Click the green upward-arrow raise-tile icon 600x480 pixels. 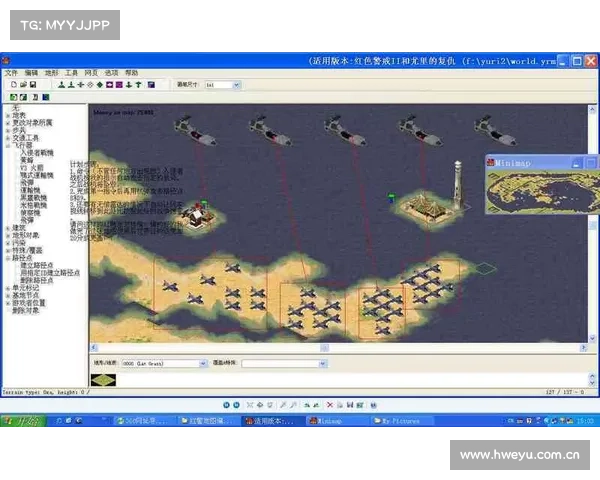click(x=139, y=85)
